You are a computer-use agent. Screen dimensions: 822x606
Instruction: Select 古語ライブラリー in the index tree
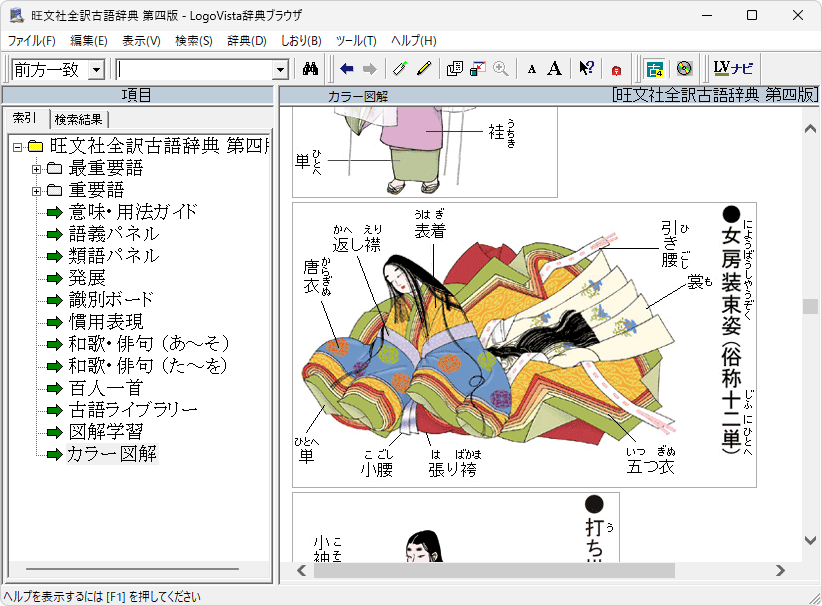(x=132, y=410)
